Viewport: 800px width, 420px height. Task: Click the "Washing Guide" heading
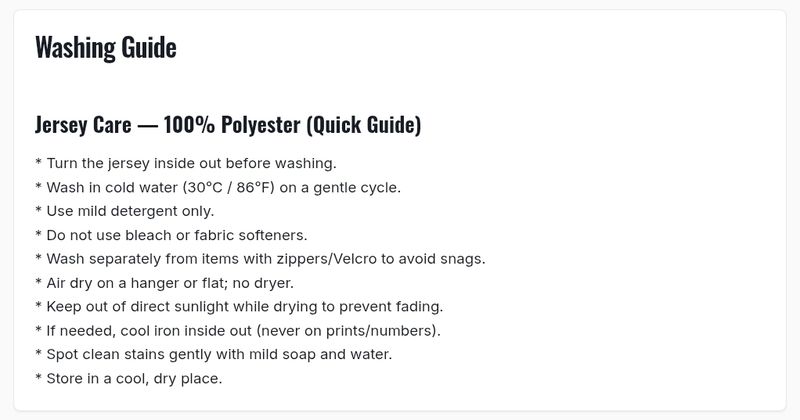pos(105,47)
